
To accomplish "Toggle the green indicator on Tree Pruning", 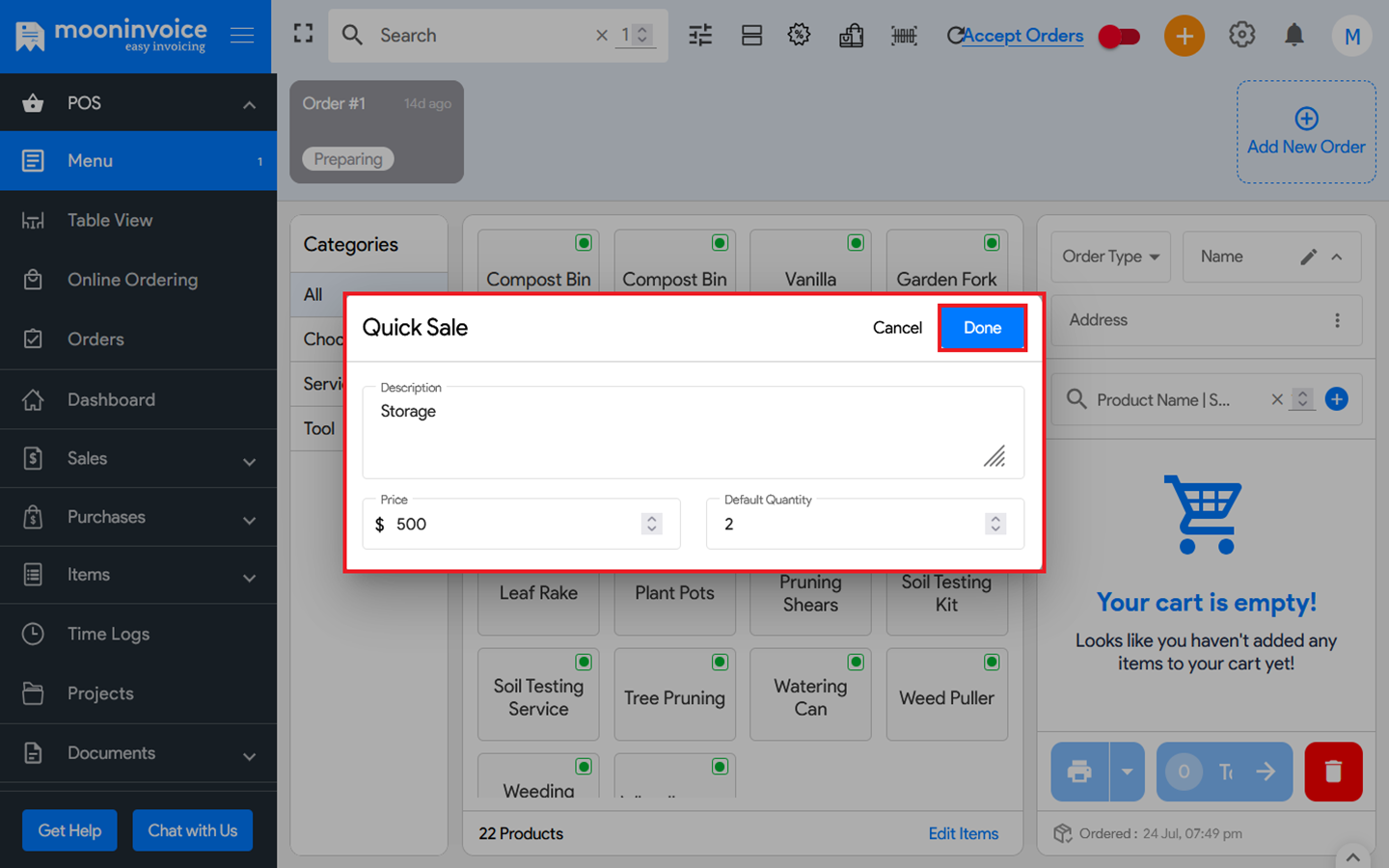I will (x=720, y=662).
